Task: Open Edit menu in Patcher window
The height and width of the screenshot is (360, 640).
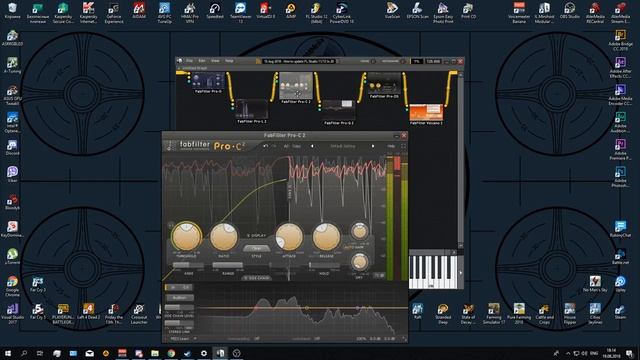Action: pyautogui.click(x=202, y=61)
